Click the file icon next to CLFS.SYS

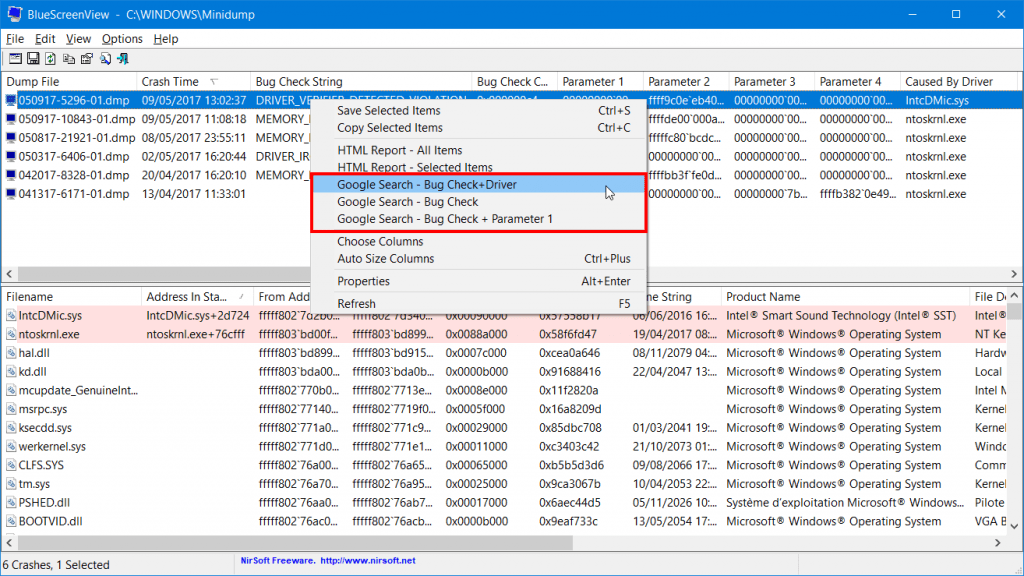[x=11, y=466]
